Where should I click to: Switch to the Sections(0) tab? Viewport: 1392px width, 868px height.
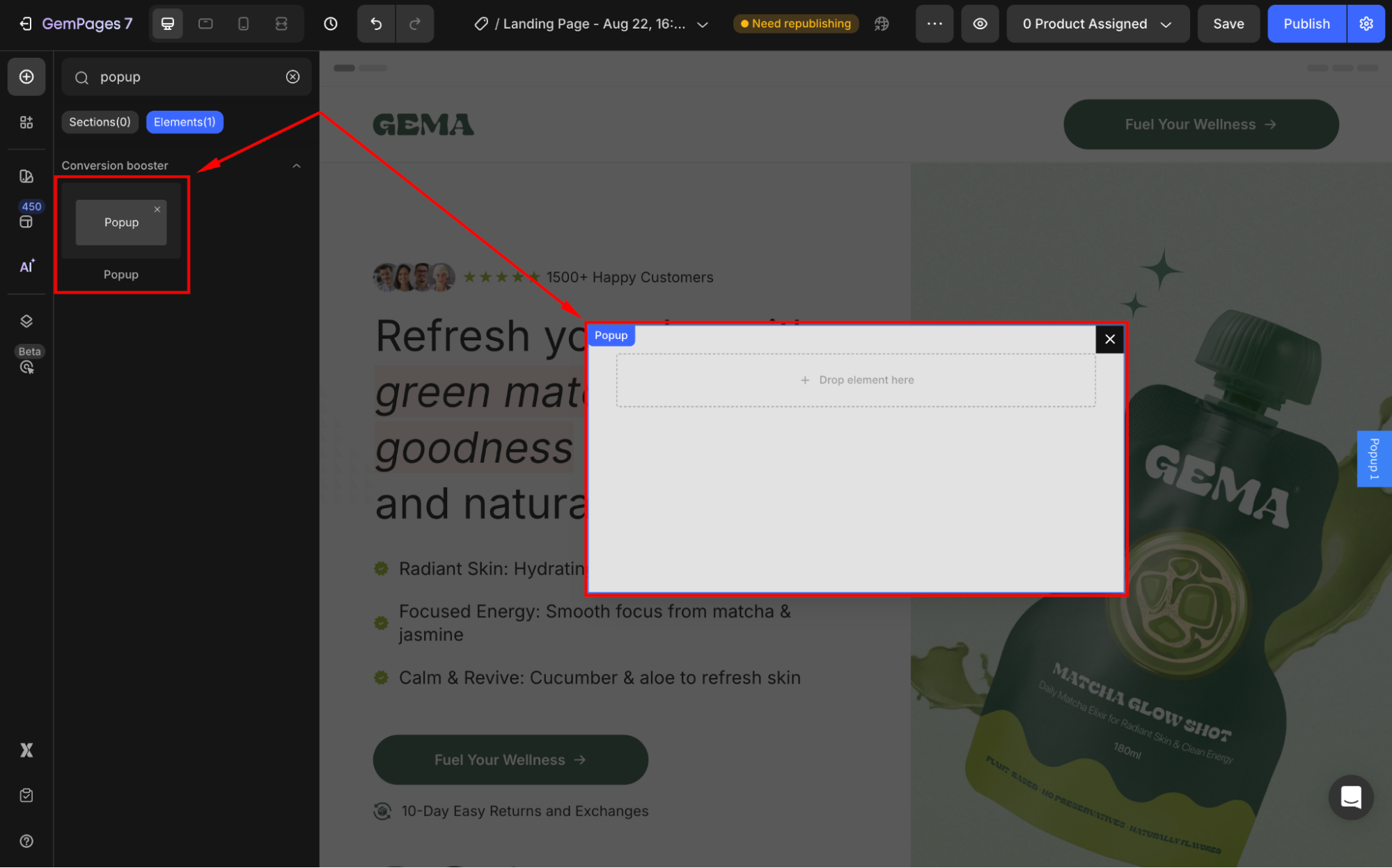[x=100, y=122]
